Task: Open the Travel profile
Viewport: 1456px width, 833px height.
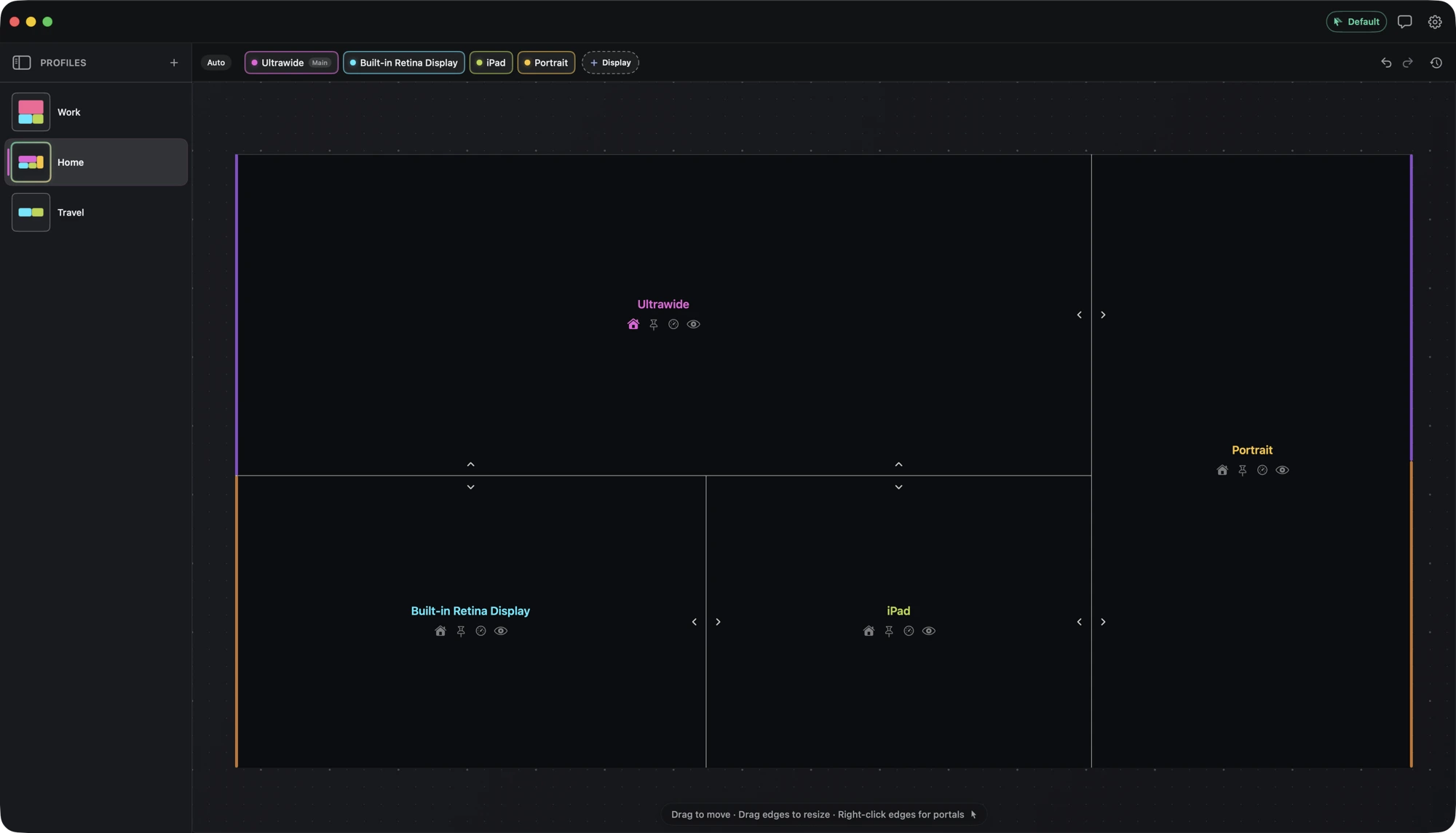Action: [x=96, y=213]
